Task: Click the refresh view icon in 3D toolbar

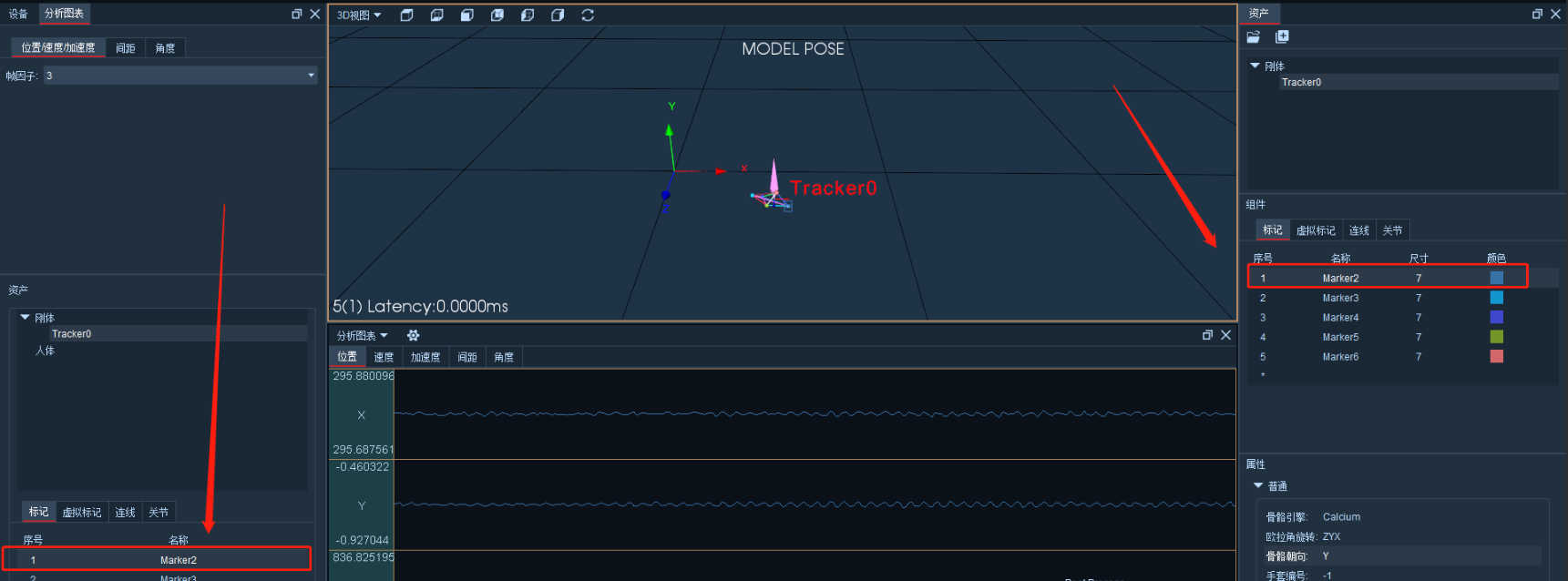Action: click(x=588, y=15)
